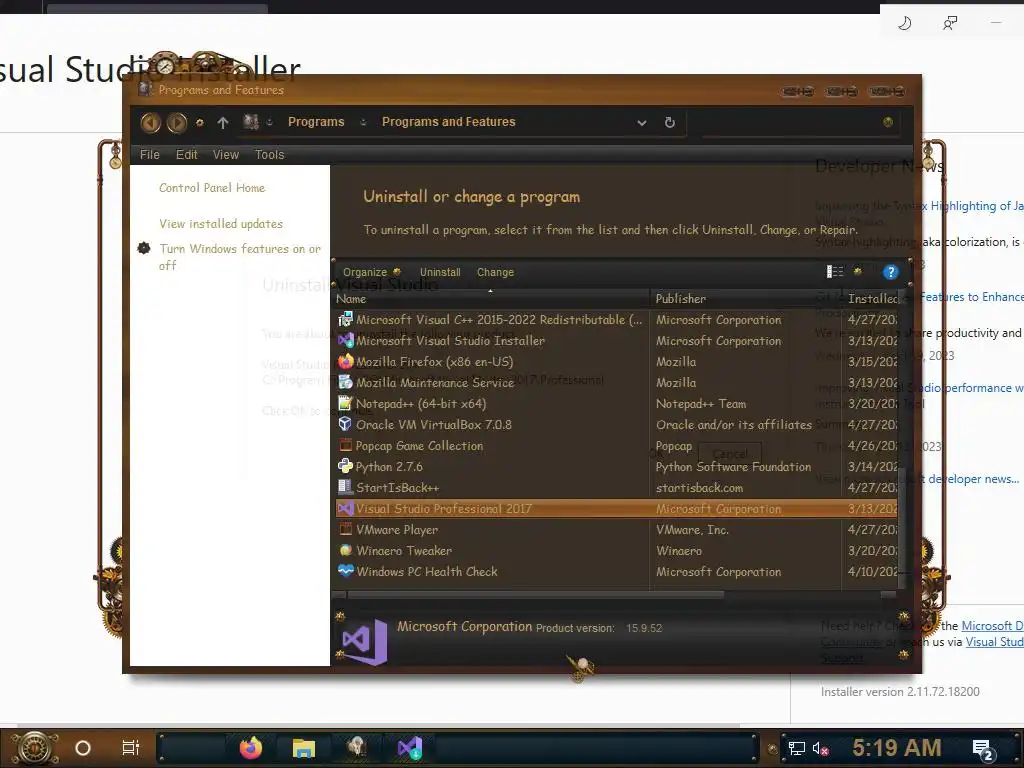Viewport: 1024px width, 768px height.
Task: Select the Microsoft Visual Studio Installer row
Action: coord(616,341)
